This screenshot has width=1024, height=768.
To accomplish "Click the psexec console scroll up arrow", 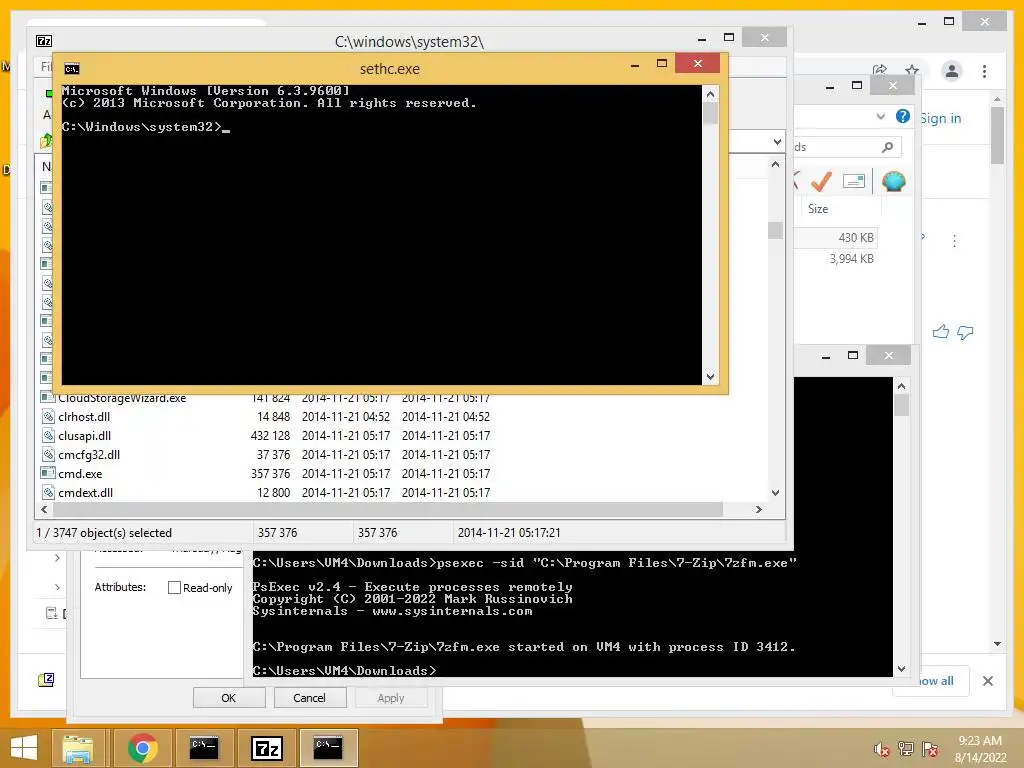I will click(901, 386).
